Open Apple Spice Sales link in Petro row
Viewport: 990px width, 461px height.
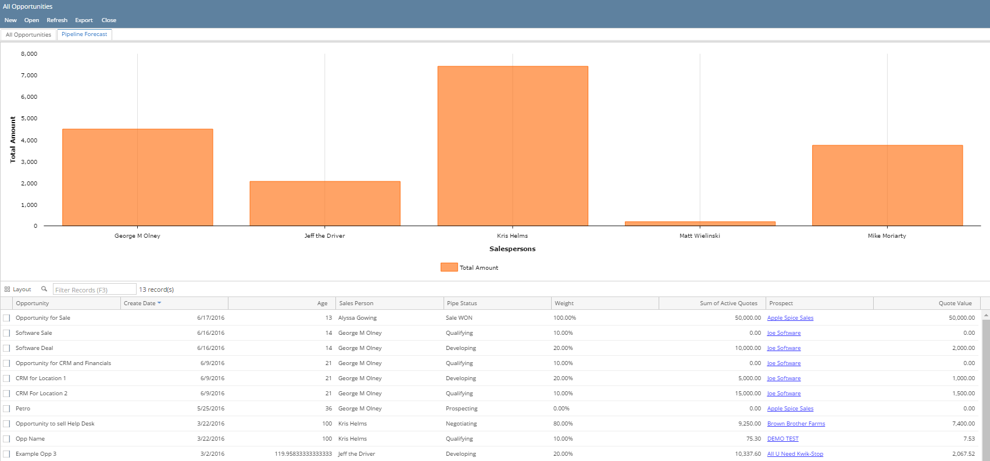(790, 409)
